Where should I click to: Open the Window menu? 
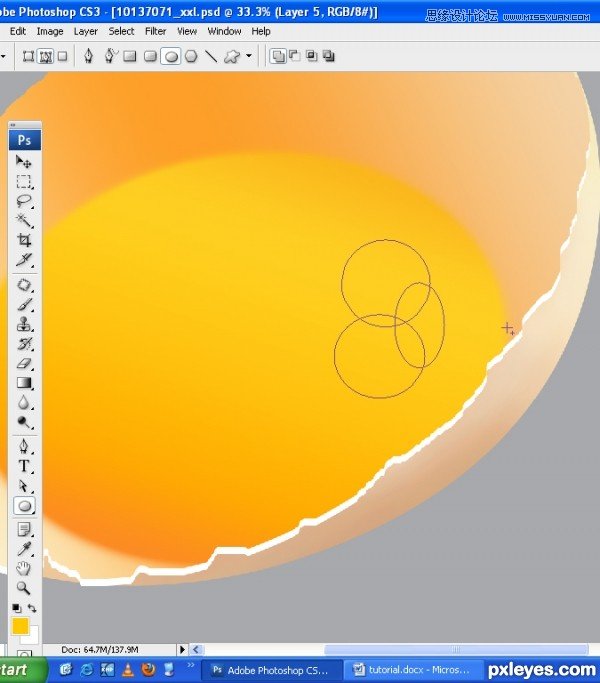224,31
